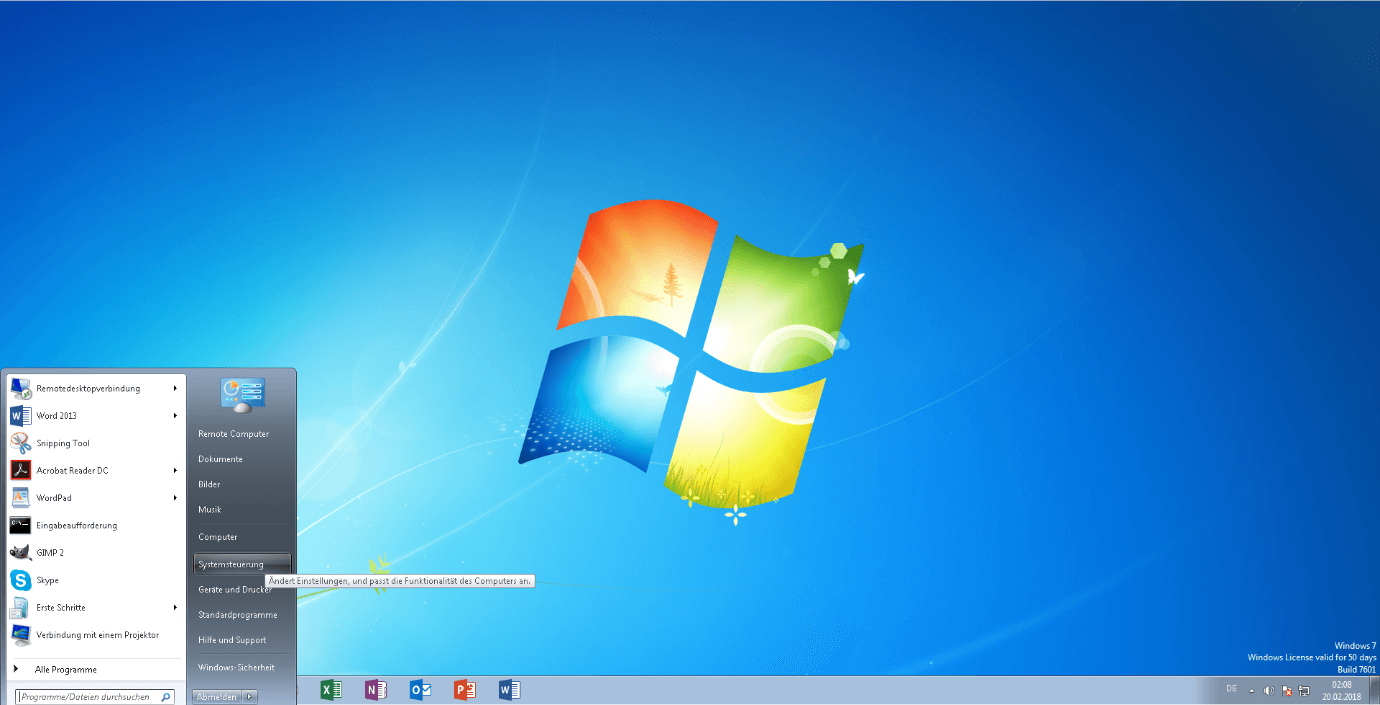Open the Skype icon
Image resolution: width=1380 pixels, height=705 pixels.
21,580
